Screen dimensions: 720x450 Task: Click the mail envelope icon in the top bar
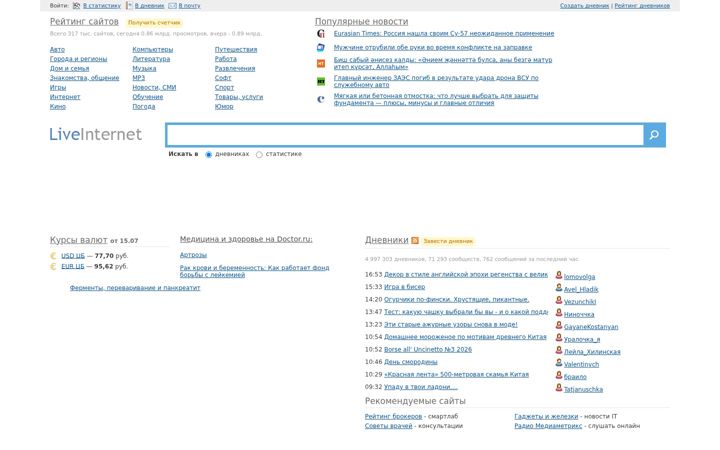(172, 6)
